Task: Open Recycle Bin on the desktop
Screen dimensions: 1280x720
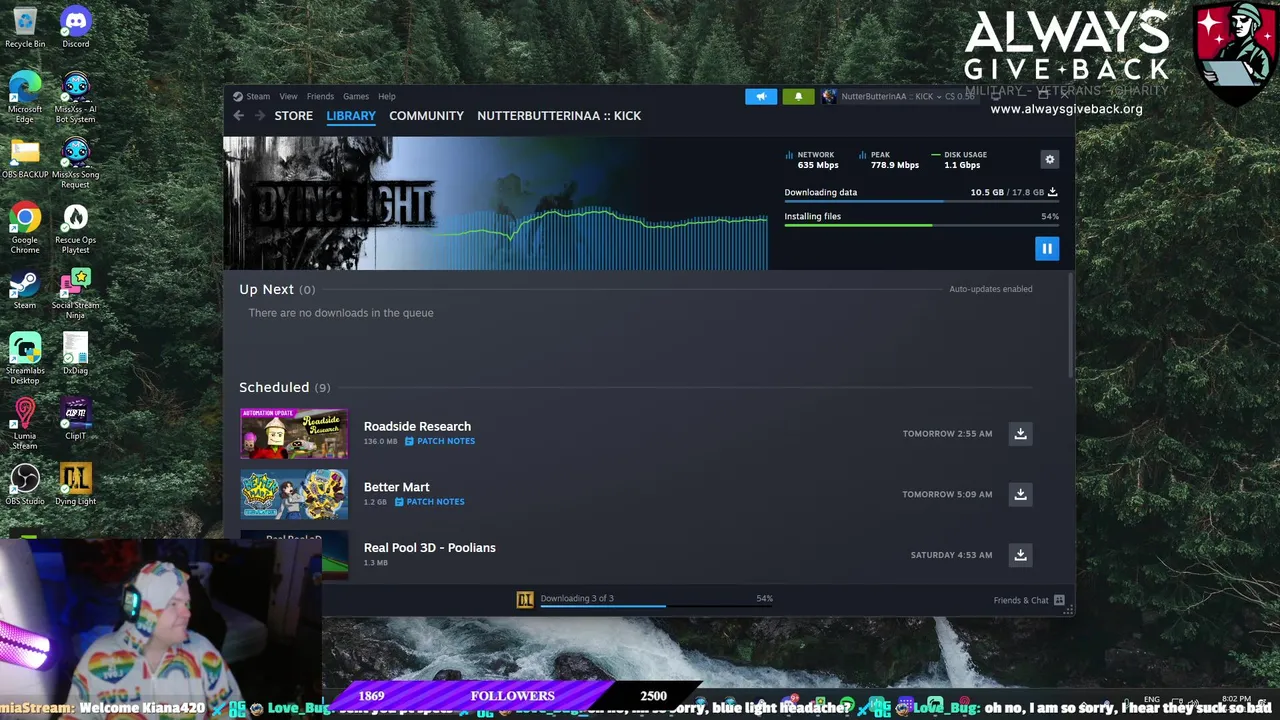Action: [x=25, y=27]
